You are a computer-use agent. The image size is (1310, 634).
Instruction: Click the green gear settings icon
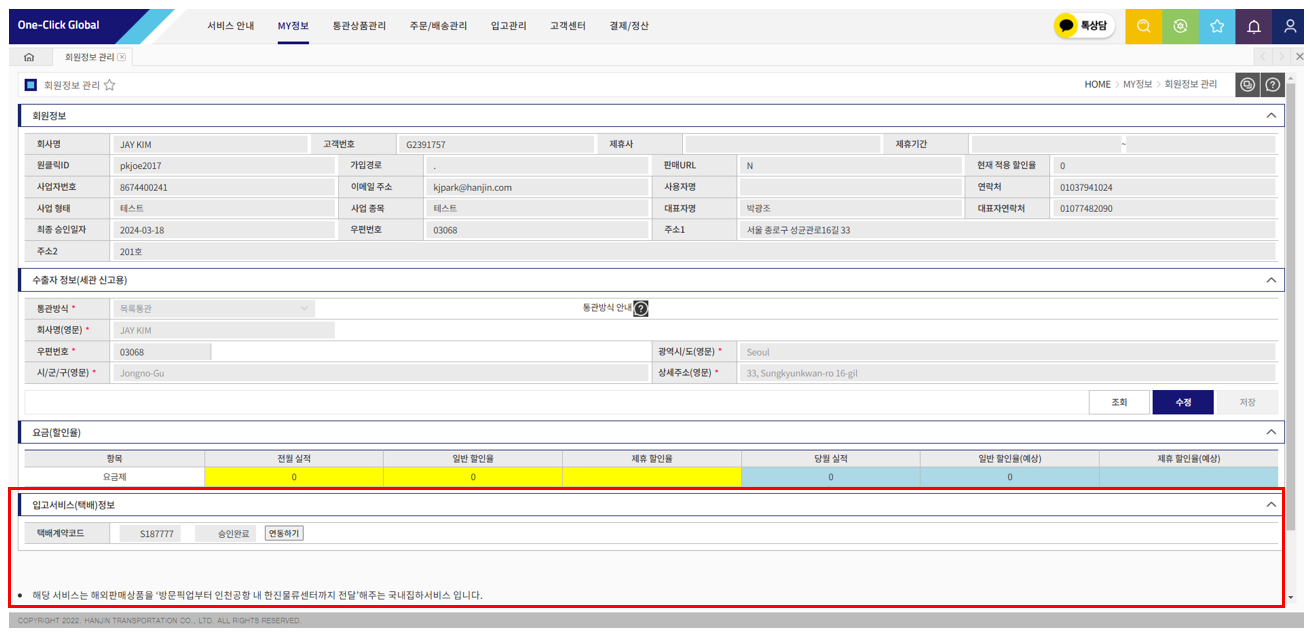tap(1180, 26)
